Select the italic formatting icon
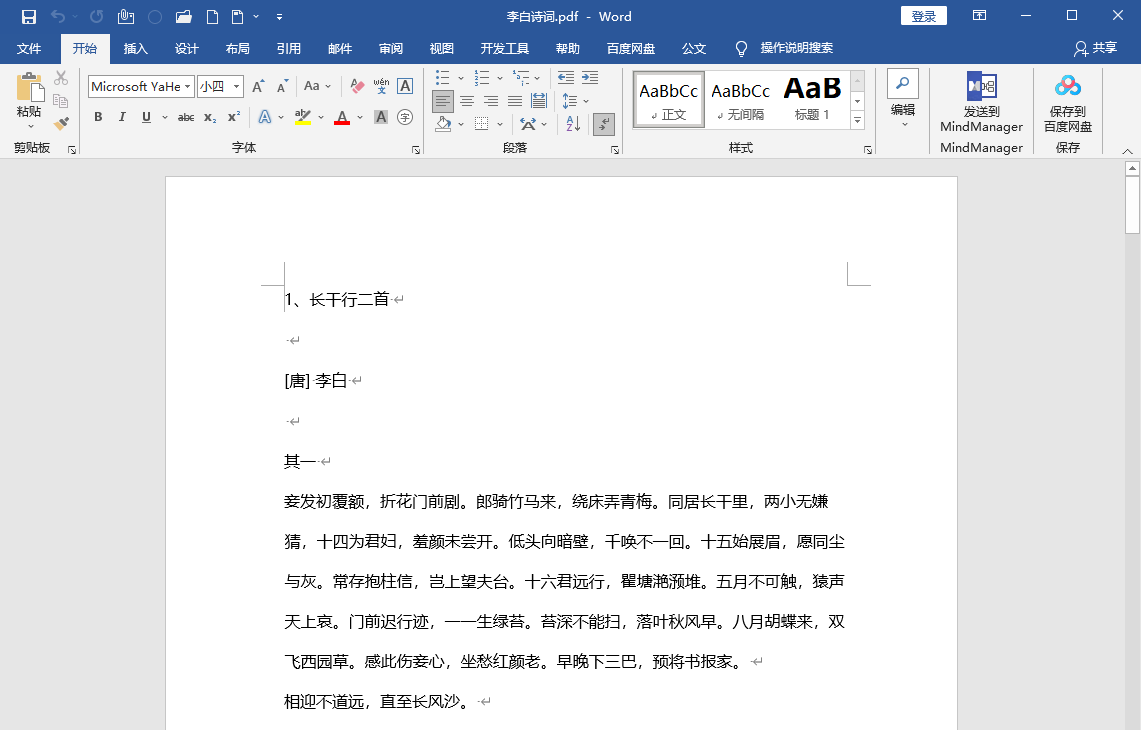Viewport: 1141px width, 730px height. [122, 117]
